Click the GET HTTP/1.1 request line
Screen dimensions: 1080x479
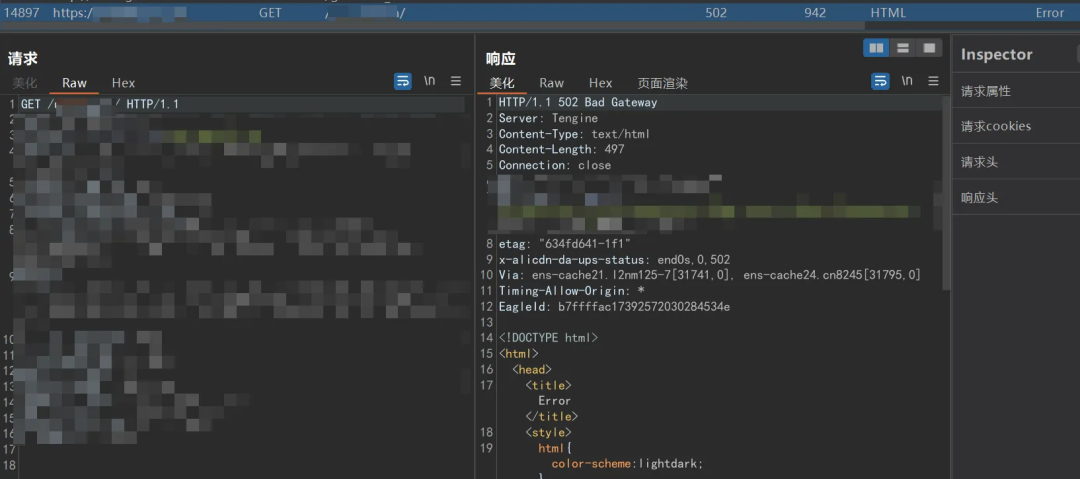[x=100, y=105]
